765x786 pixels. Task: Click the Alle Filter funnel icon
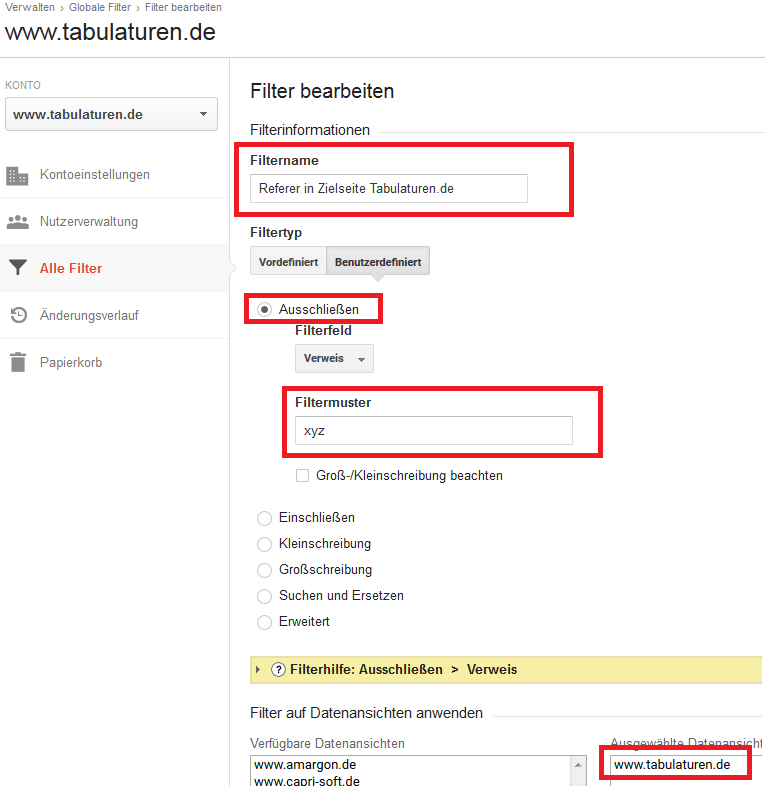[17, 268]
